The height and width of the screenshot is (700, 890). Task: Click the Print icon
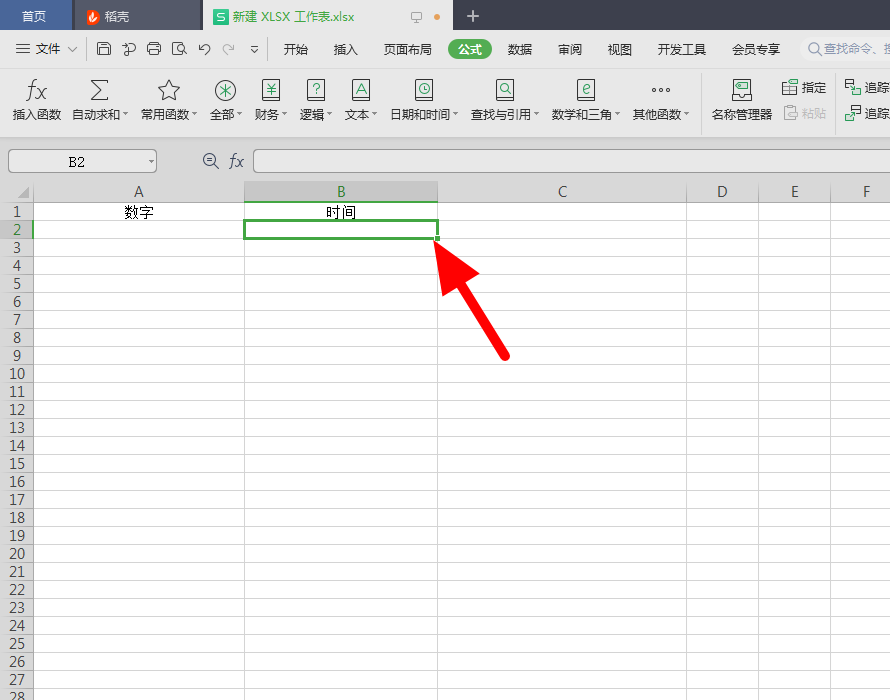tap(154, 49)
